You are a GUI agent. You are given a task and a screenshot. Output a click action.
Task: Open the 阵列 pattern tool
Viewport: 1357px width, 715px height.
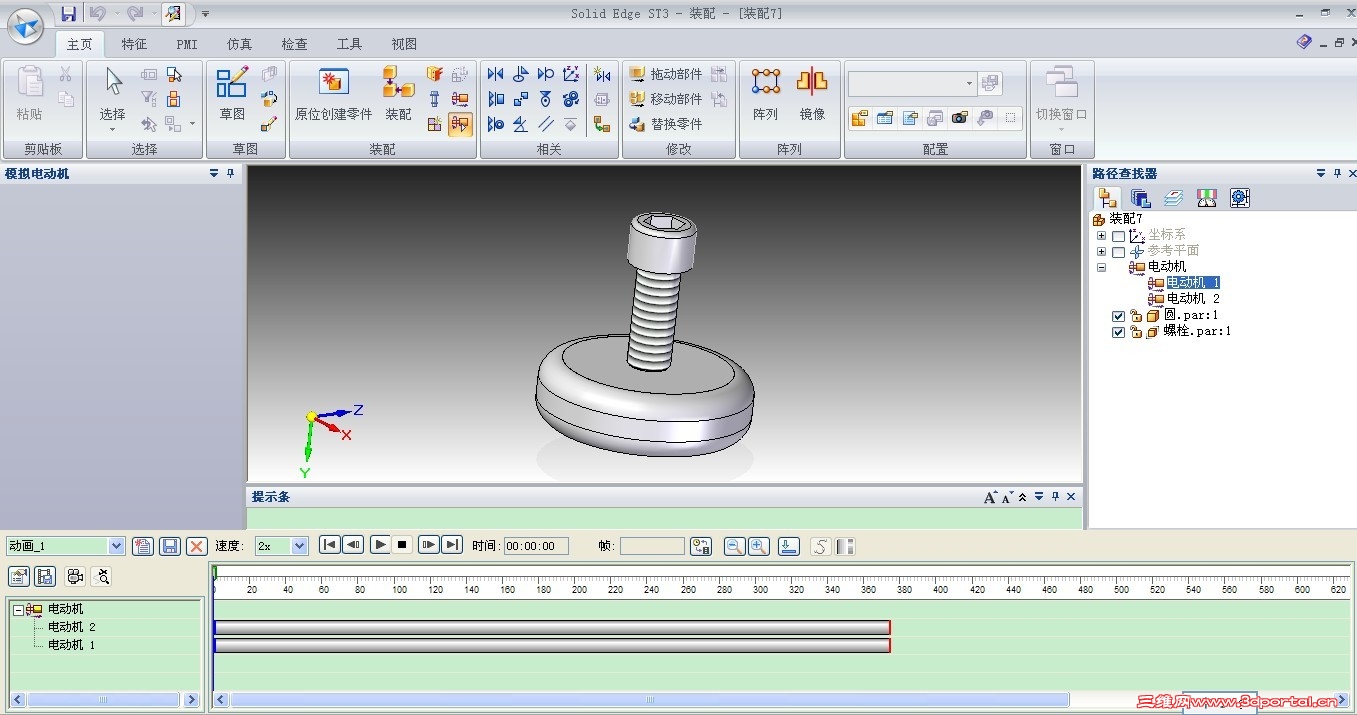(x=766, y=93)
